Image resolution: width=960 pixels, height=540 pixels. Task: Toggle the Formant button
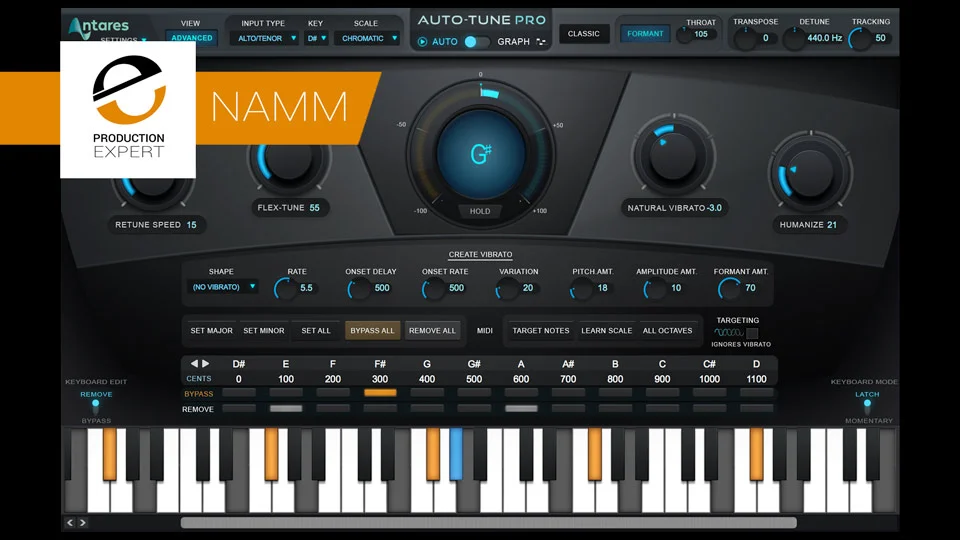(645, 34)
